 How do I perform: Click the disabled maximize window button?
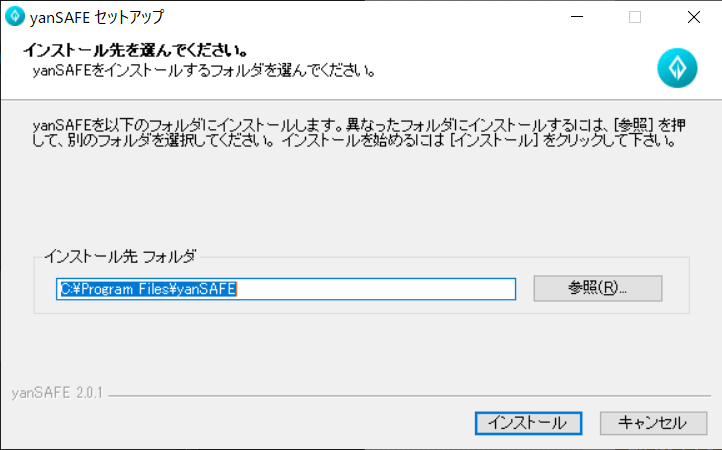[635, 17]
